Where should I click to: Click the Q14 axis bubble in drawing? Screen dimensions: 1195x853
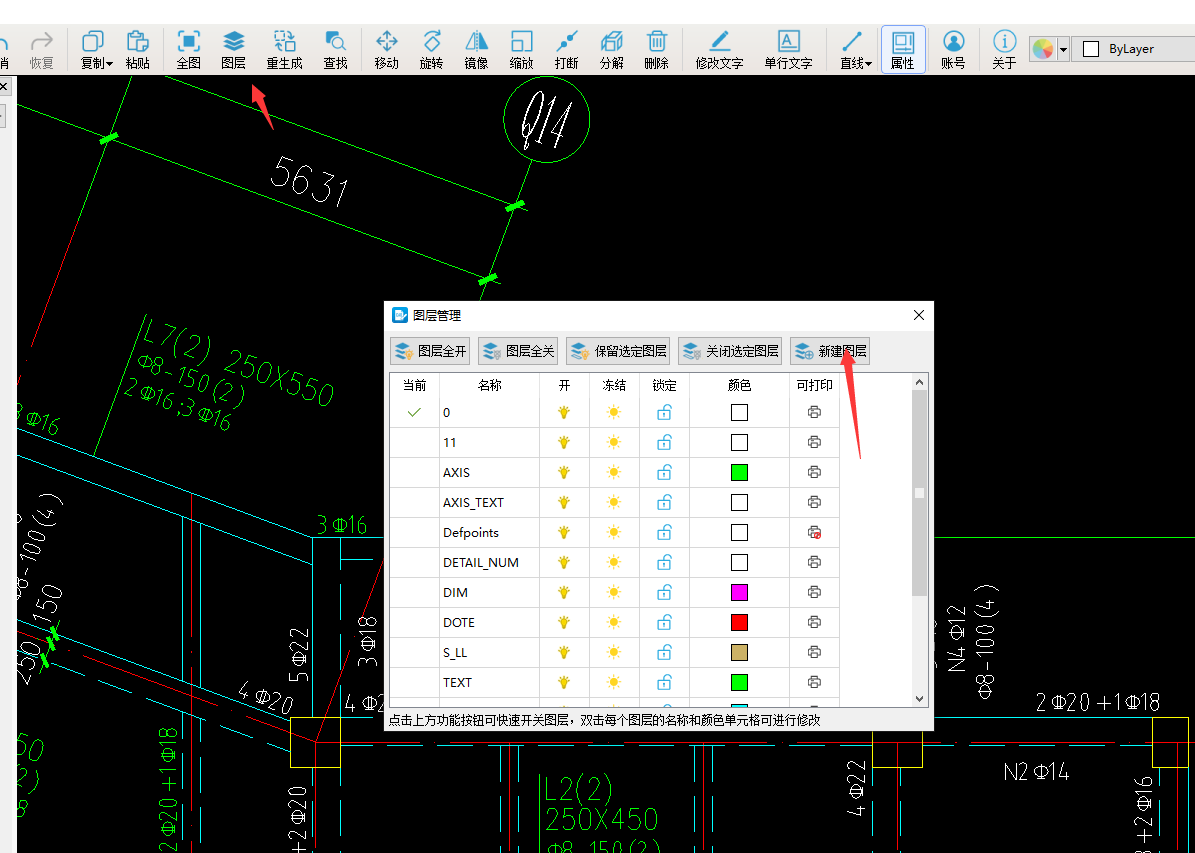coord(546,120)
